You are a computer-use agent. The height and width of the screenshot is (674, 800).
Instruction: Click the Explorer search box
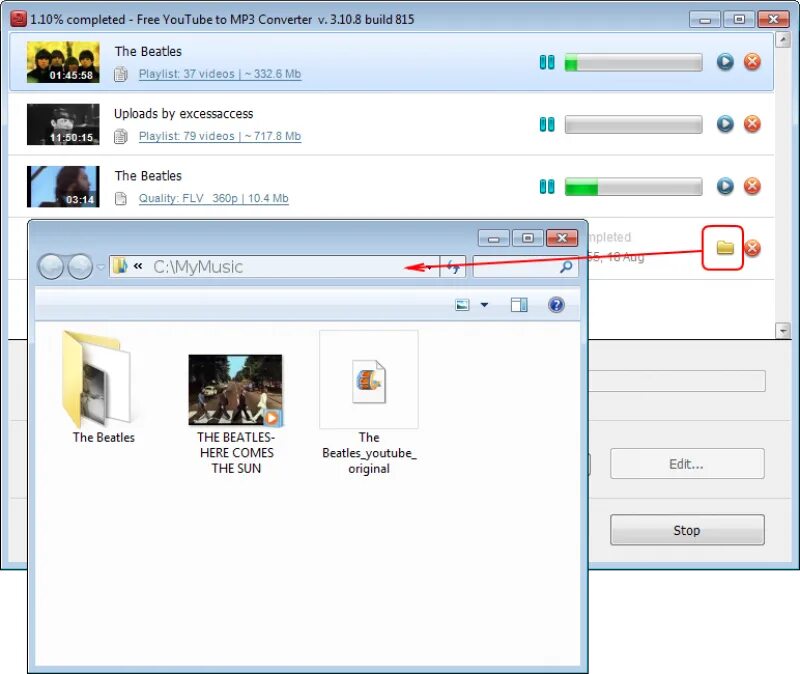tap(526, 267)
